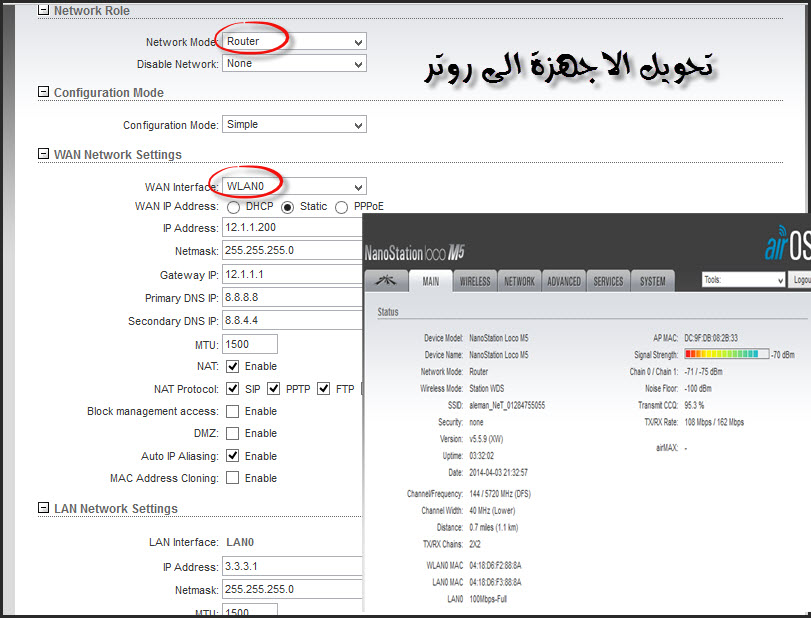Click the Logout button in airOS
The image size is (811, 618).
pyautogui.click(x=800, y=280)
